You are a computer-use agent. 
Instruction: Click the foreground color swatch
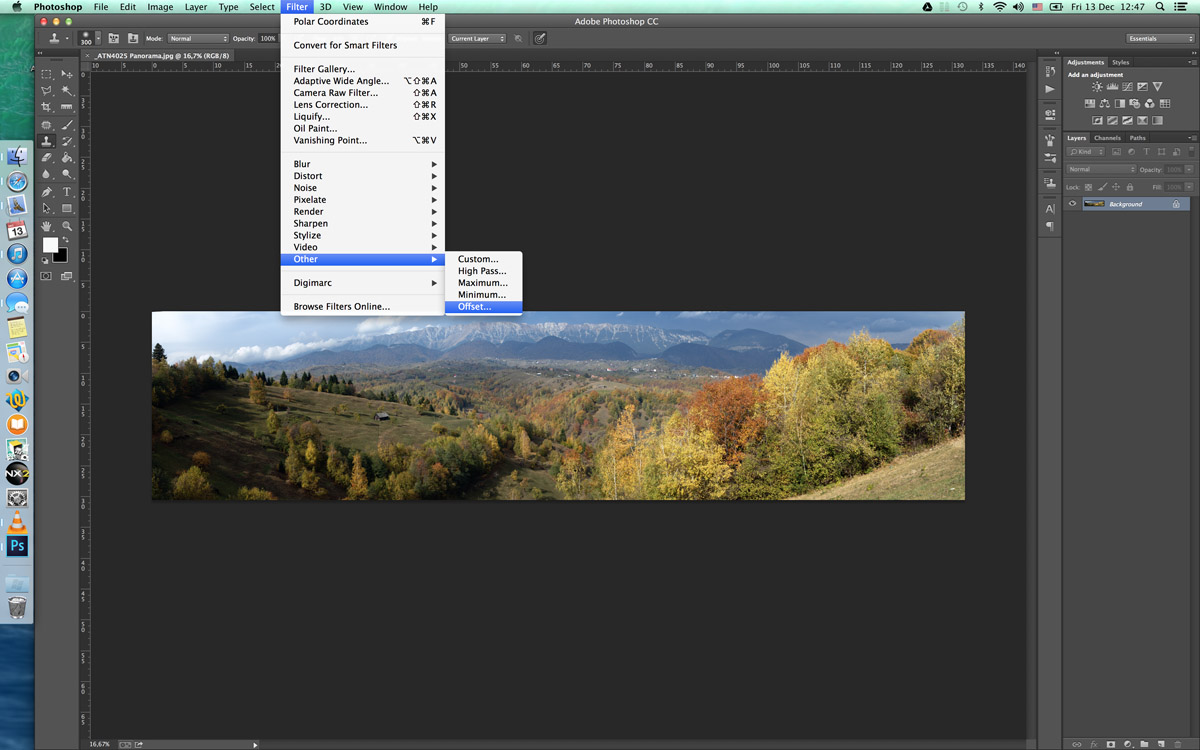point(50,245)
